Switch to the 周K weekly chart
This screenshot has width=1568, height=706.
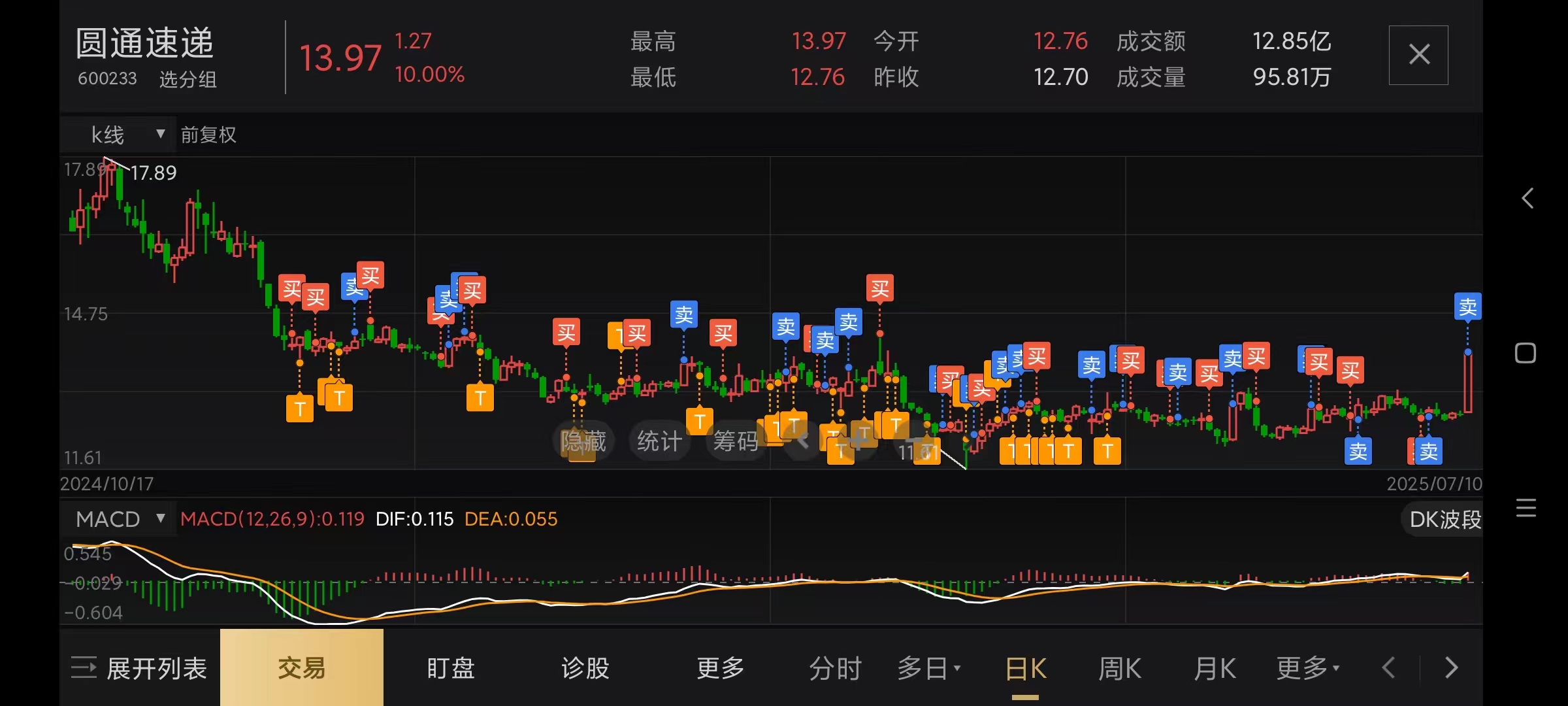[x=1120, y=669]
